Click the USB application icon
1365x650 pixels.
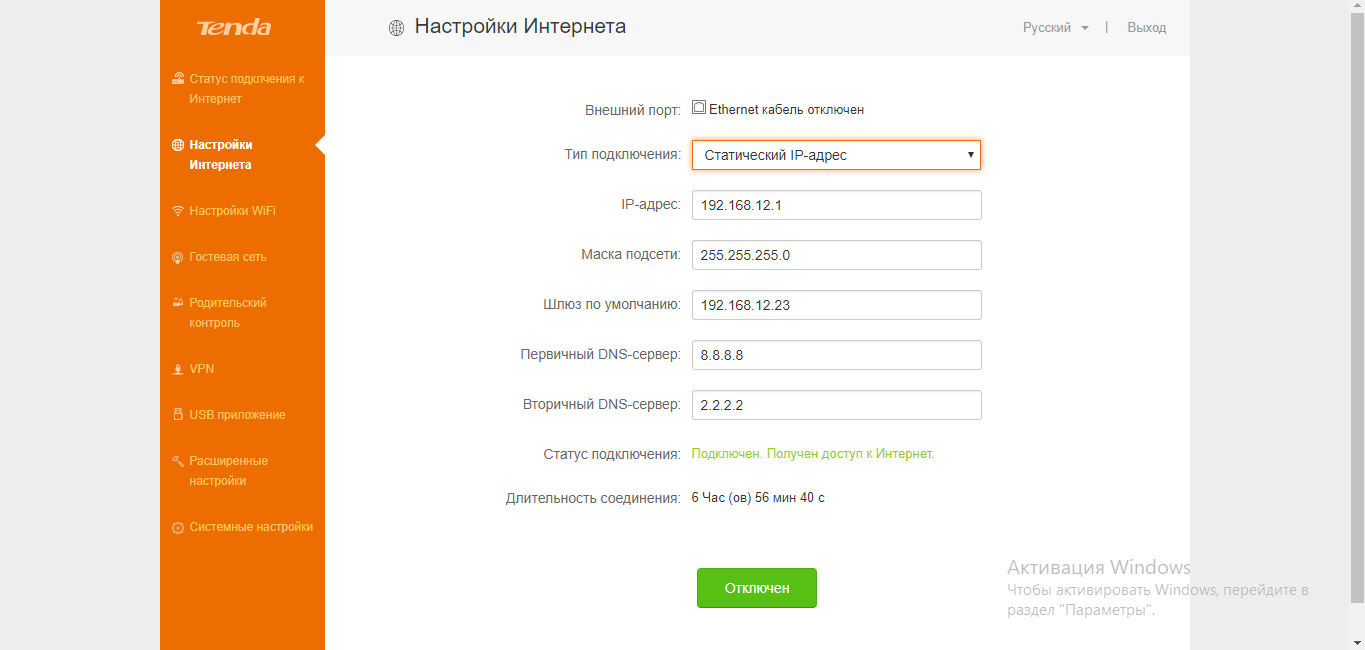point(178,414)
